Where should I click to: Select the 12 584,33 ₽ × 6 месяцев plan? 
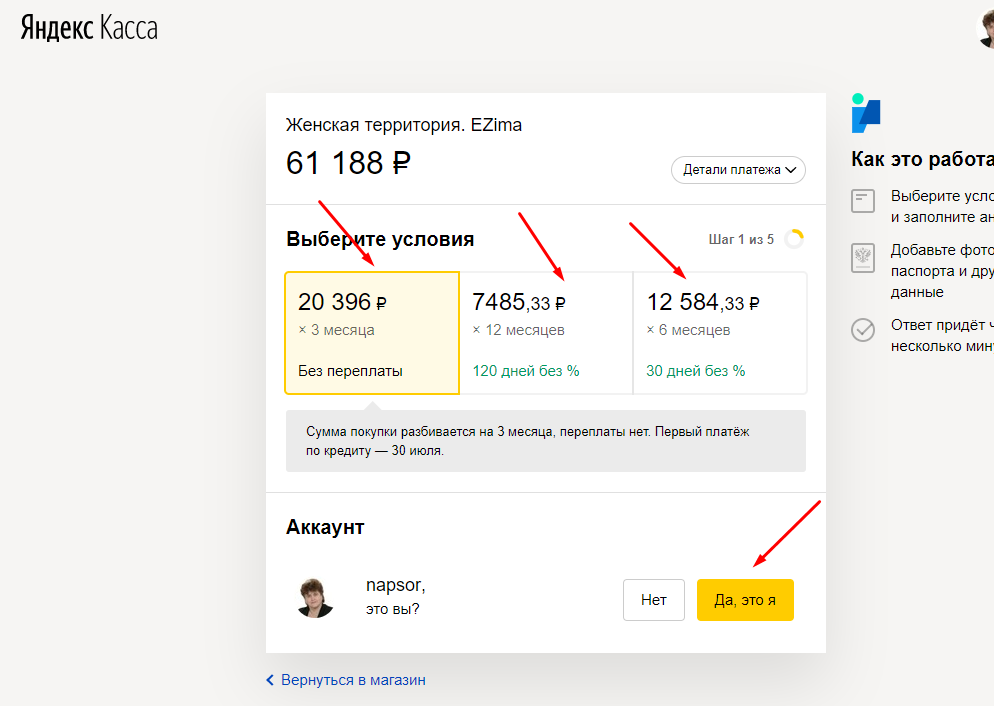tap(720, 333)
